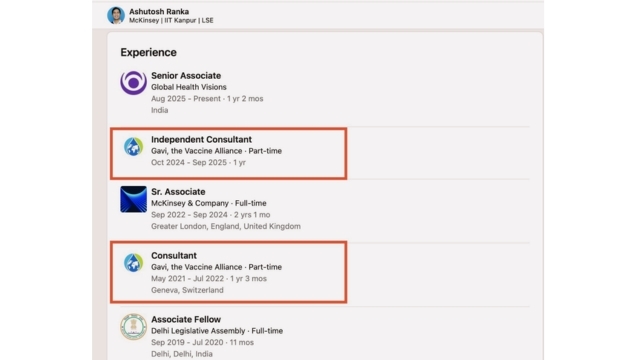Select text 'May 2021 – Jul 2022 · 1 yr 3 mos'

pyautogui.click(x=209, y=278)
